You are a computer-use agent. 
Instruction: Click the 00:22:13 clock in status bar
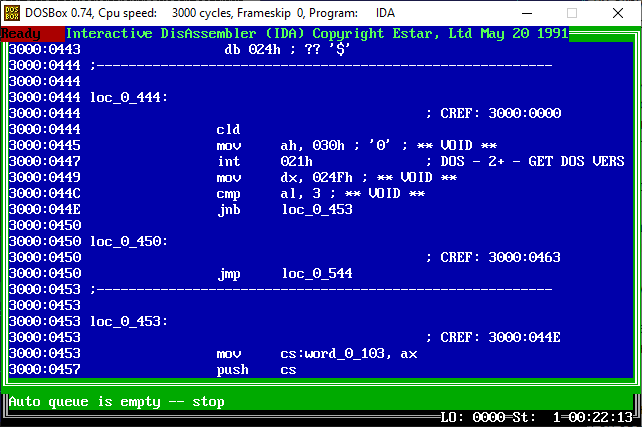click(601, 417)
